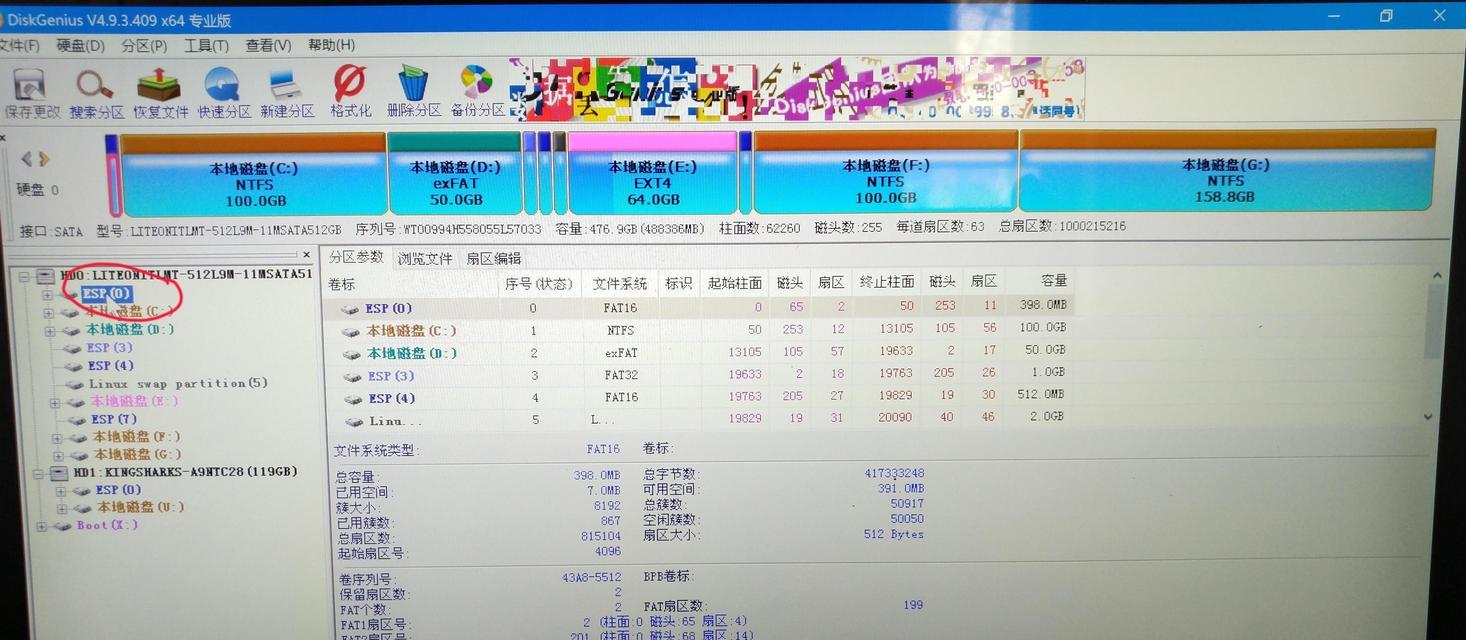Select Boot(X:) in the disk tree
The height and width of the screenshot is (640, 1466).
107,526
